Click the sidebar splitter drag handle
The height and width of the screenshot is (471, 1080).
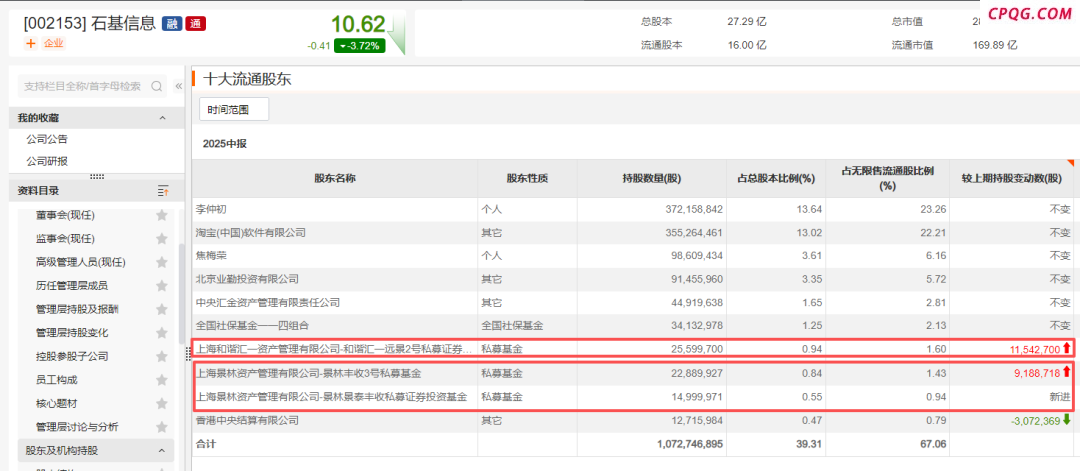coord(187,353)
